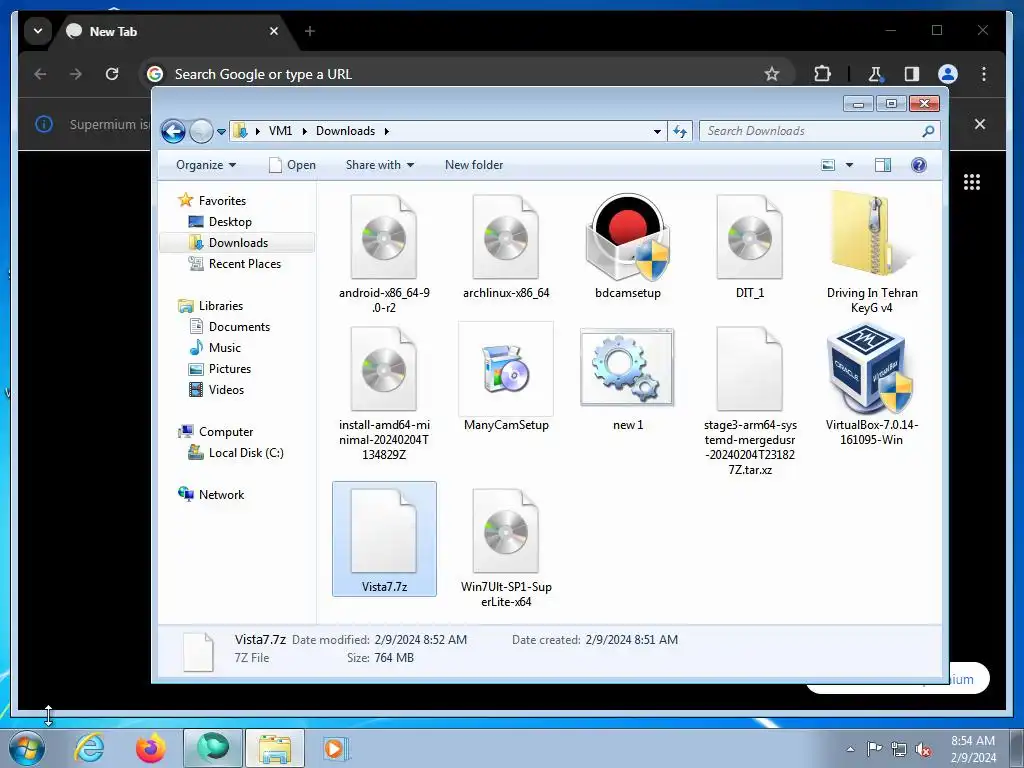Select Downloads in navigation pane
Image resolution: width=1024 pixels, height=768 pixels.
click(238, 243)
